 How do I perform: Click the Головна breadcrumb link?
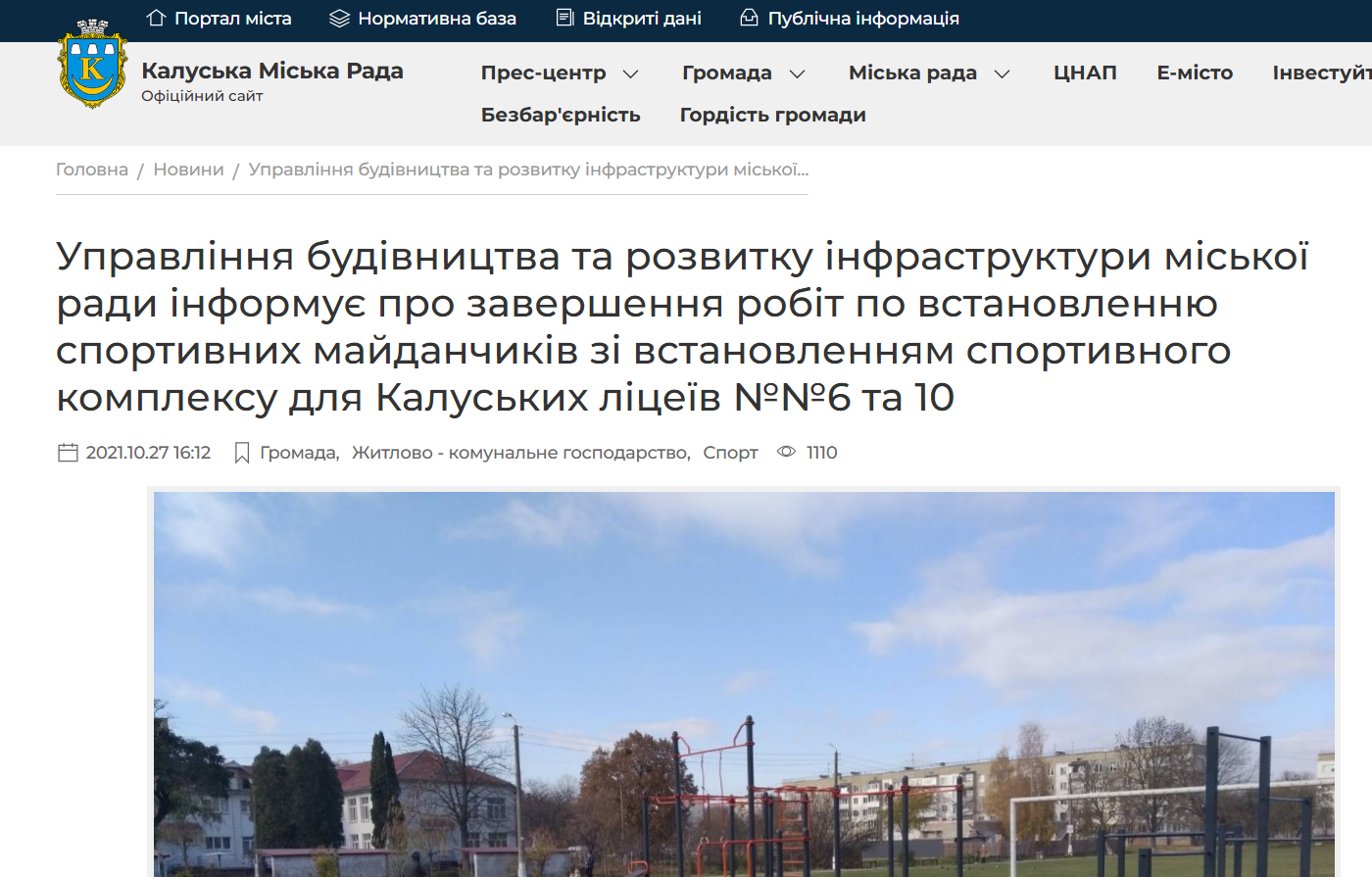click(92, 170)
